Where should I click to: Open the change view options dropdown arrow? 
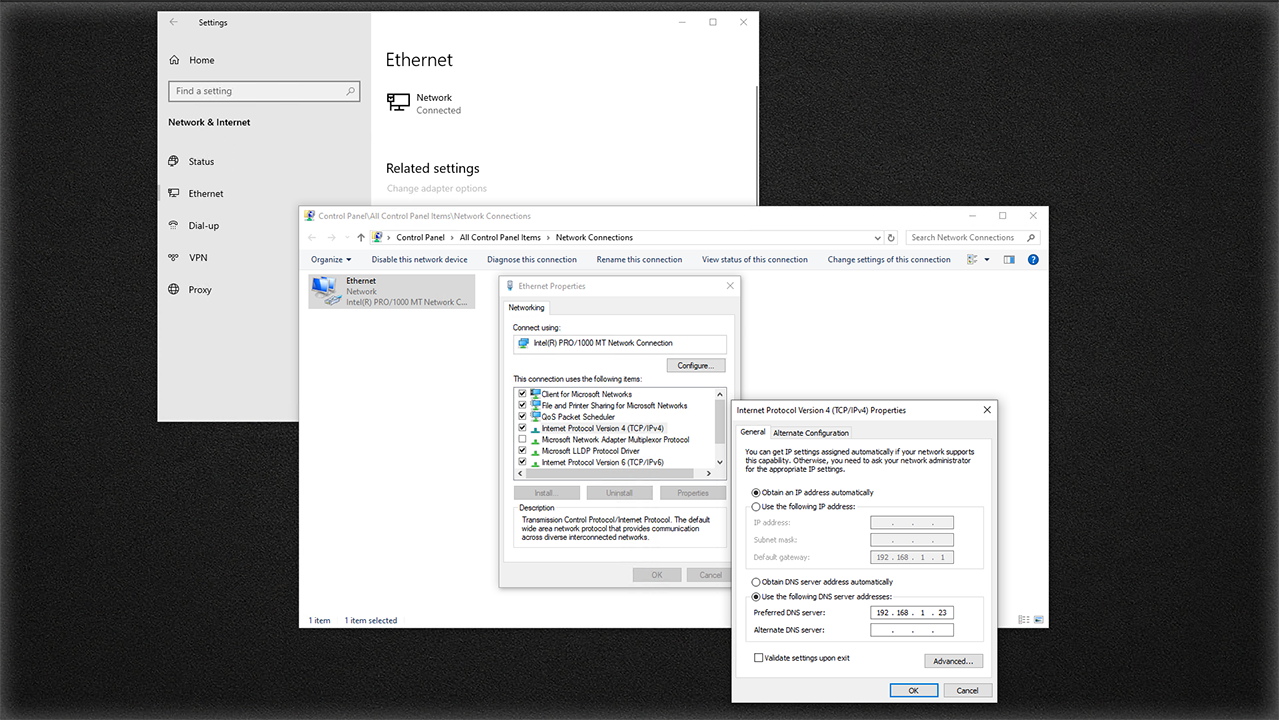tap(987, 260)
